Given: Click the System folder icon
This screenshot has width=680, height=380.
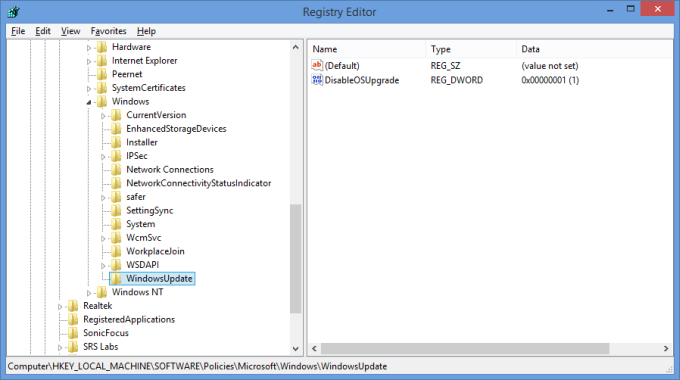Looking at the screenshot, I should tap(116, 224).
